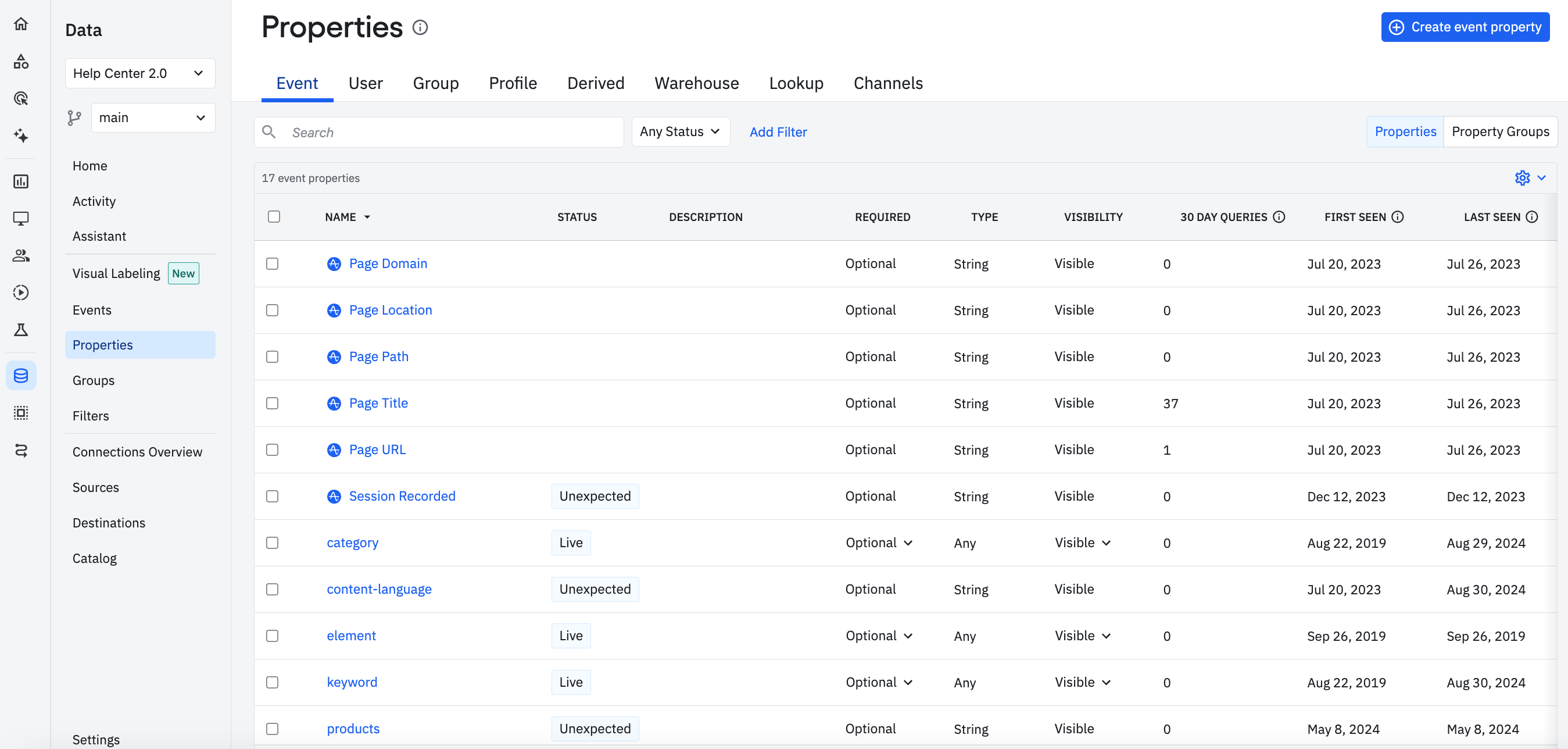Screen dimensions: 1568x749
Task: Select the experiments flask icon
Action: pyautogui.click(x=22, y=330)
